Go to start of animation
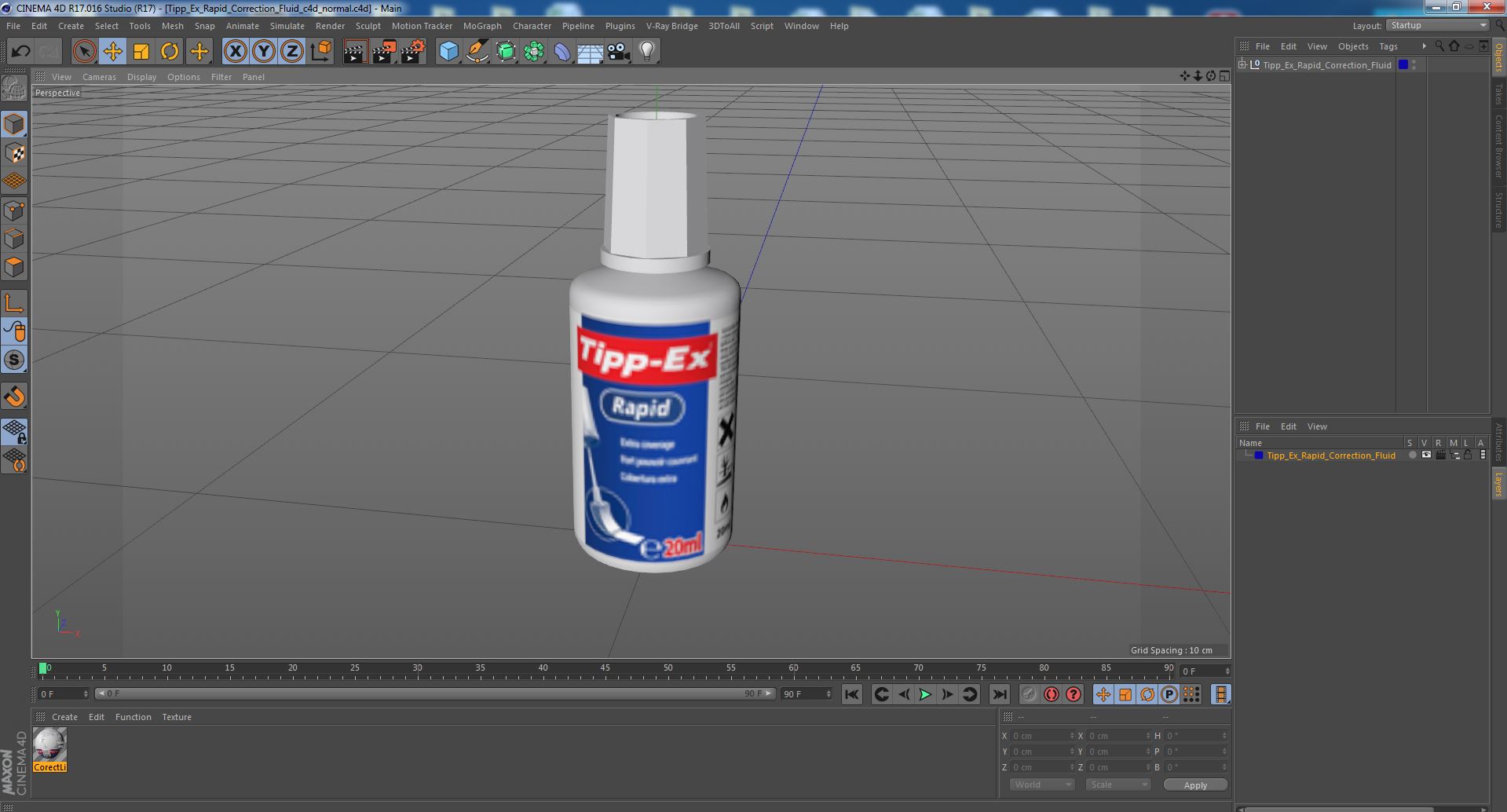 [851, 694]
